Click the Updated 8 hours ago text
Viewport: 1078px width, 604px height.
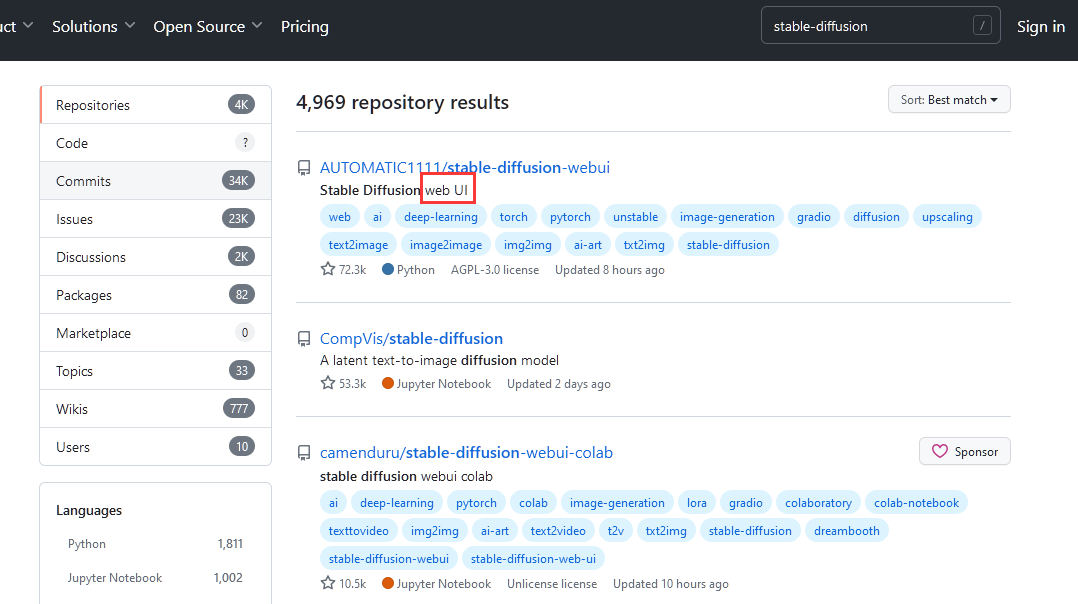[610, 270]
